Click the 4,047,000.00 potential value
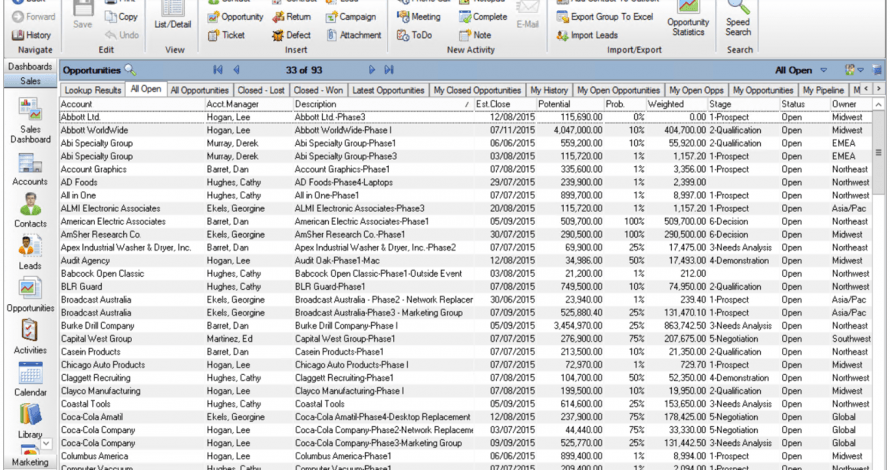Screen dimensions: 890x470 point(578,130)
